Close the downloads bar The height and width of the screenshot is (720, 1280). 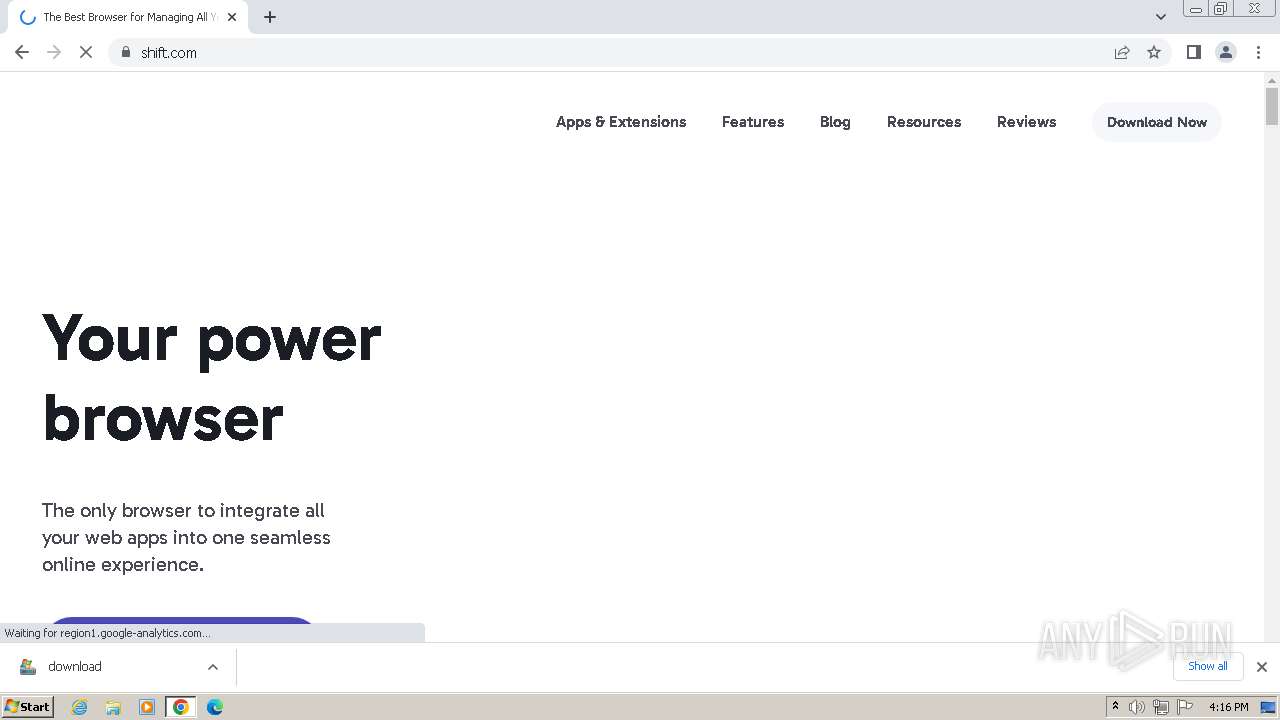pyautogui.click(x=1262, y=667)
